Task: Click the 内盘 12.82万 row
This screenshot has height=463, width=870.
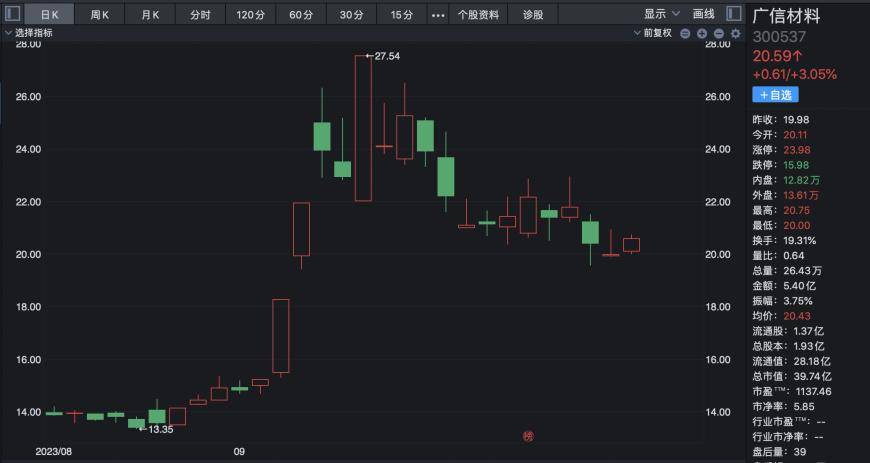Action: [786, 180]
